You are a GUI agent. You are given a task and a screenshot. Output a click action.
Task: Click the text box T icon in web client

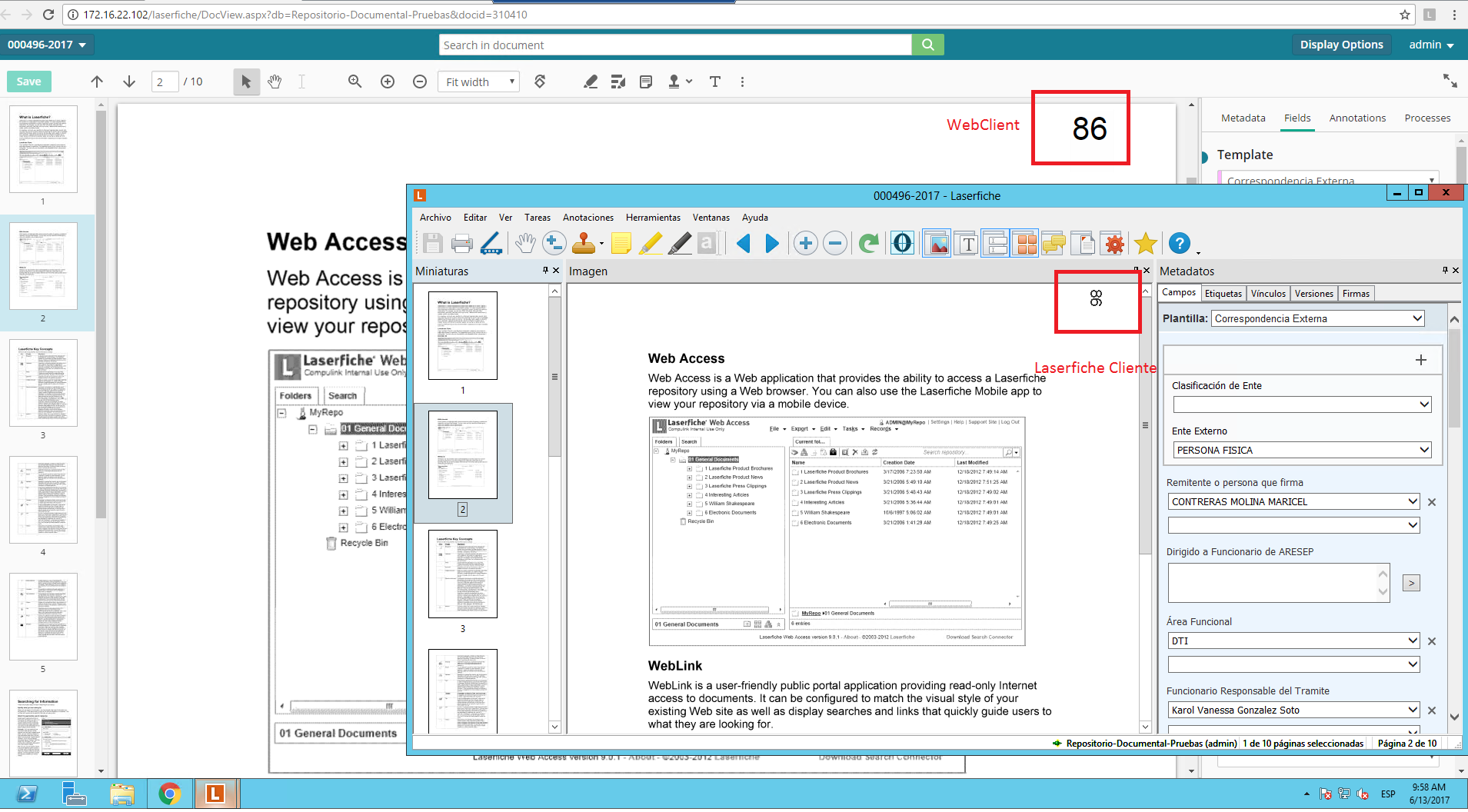tap(715, 82)
